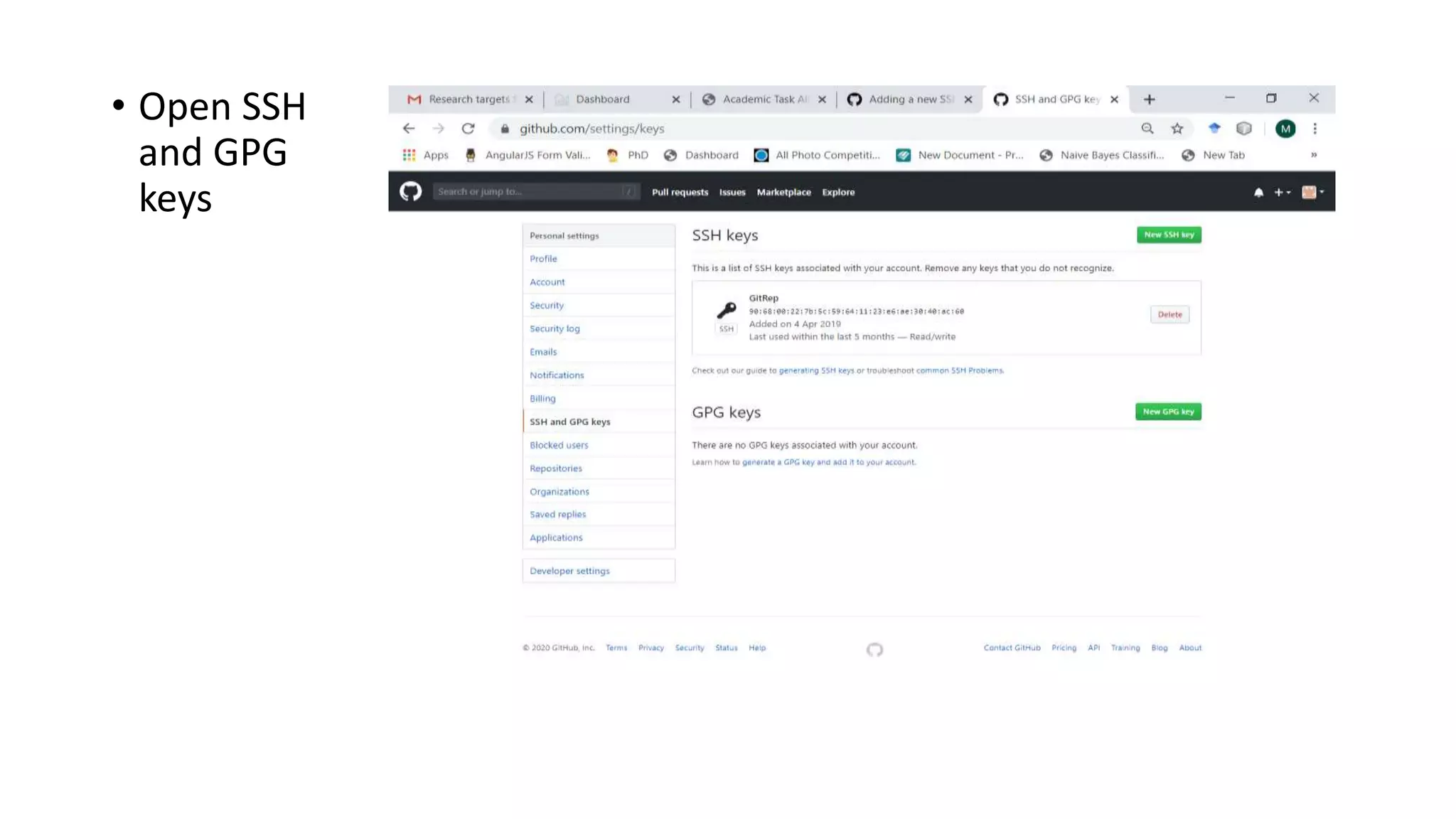Close the Adding a new SSH tab
The image size is (1456, 819).
968,100
